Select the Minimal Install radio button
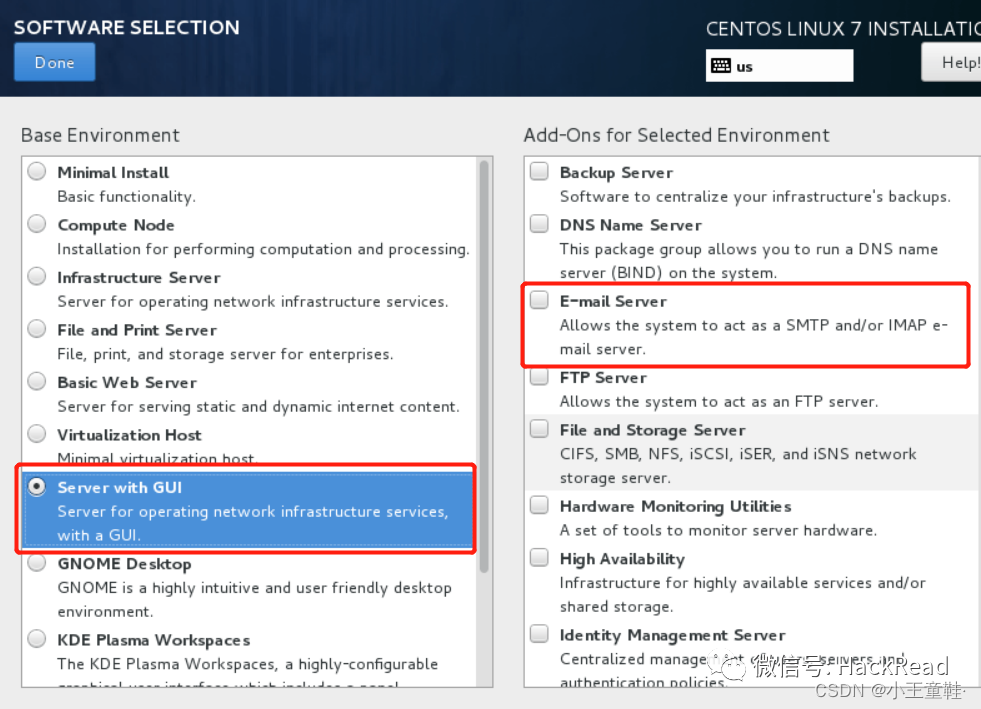Image resolution: width=981 pixels, height=709 pixels. tap(37, 172)
